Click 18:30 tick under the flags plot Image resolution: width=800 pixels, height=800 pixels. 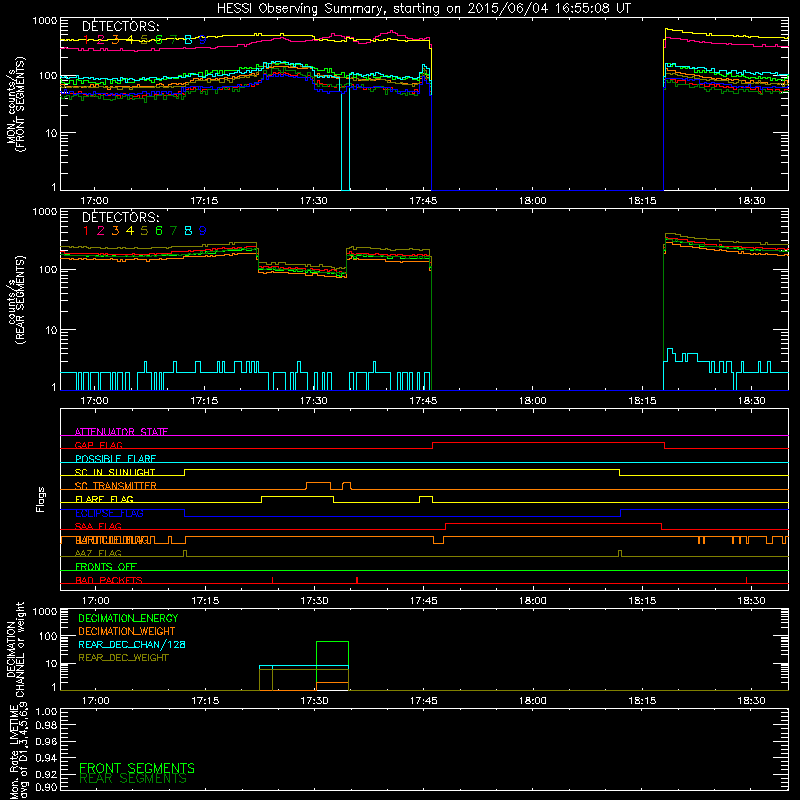pos(752,601)
